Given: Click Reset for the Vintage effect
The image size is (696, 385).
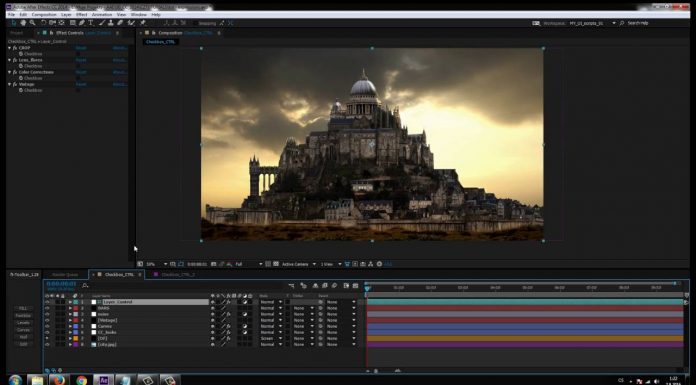Looking at the screenshot, I should coord(81,84).
